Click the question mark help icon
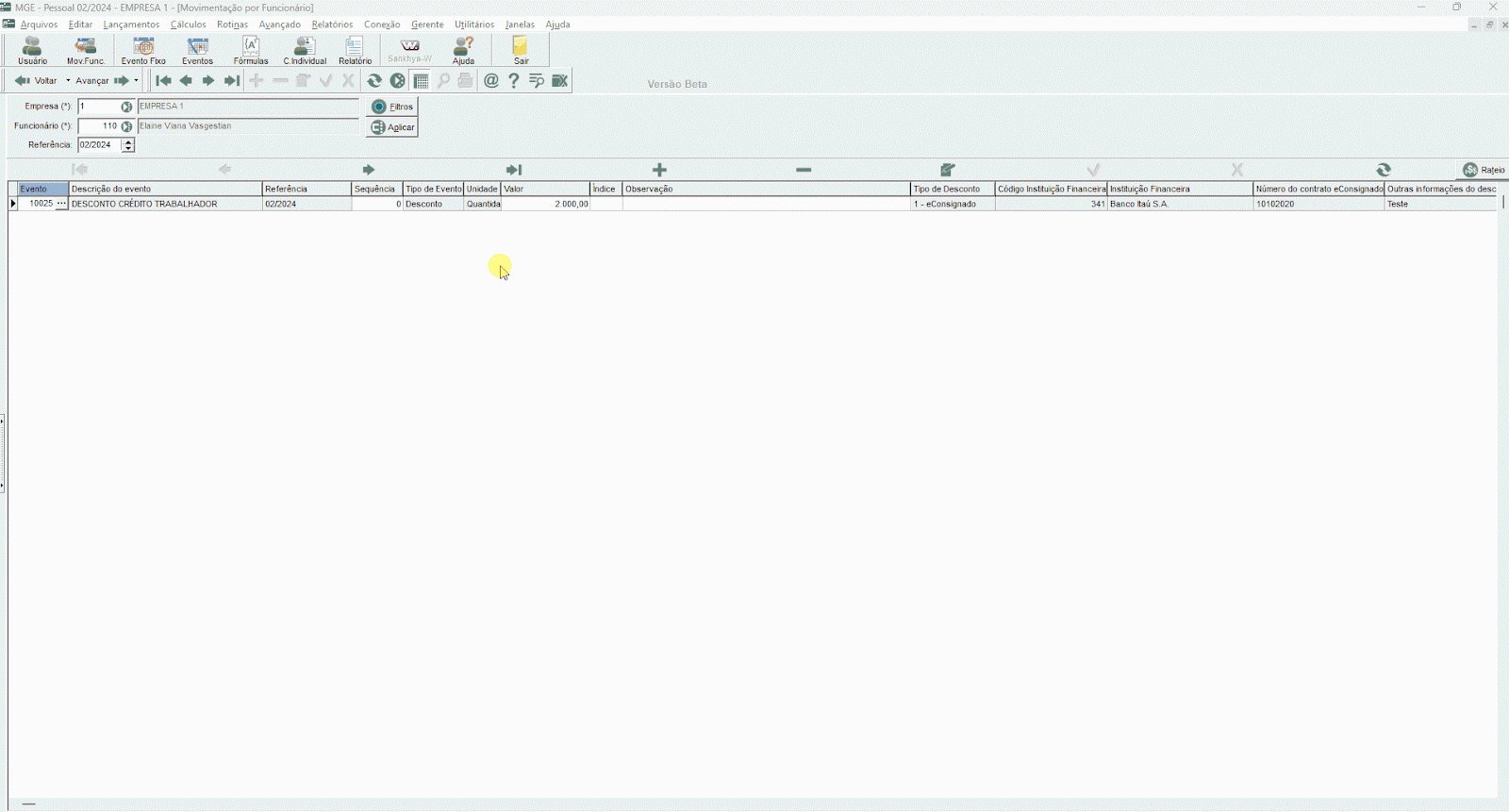The image size is (1509, 812). point(514,81)
